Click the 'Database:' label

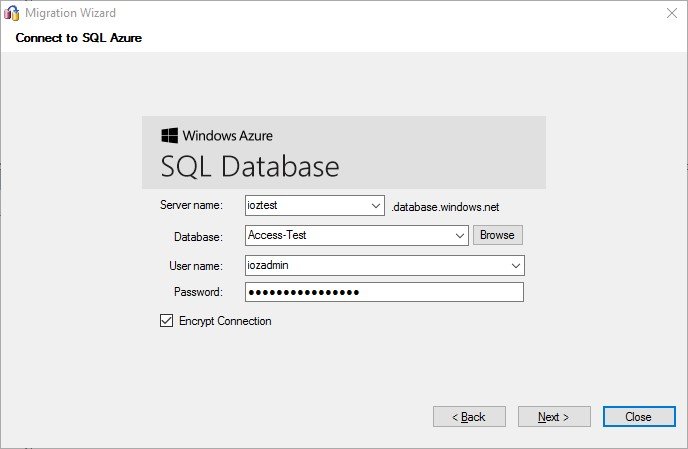tap(198, 237)
